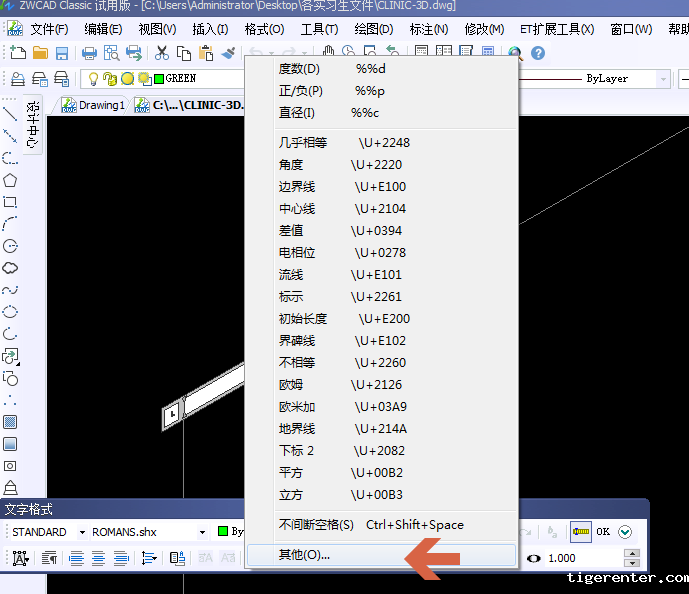The width and height of the screenshot is (689, 594).
Task: Toggle right text alignment
Action: (120, 558)
